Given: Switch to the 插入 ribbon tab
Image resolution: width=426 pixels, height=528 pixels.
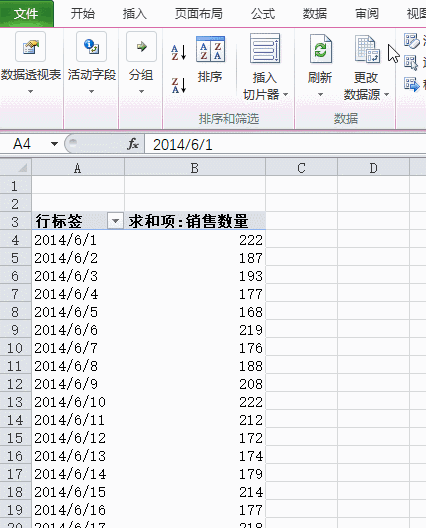Looking at the screenshot, I should [135, 14].
